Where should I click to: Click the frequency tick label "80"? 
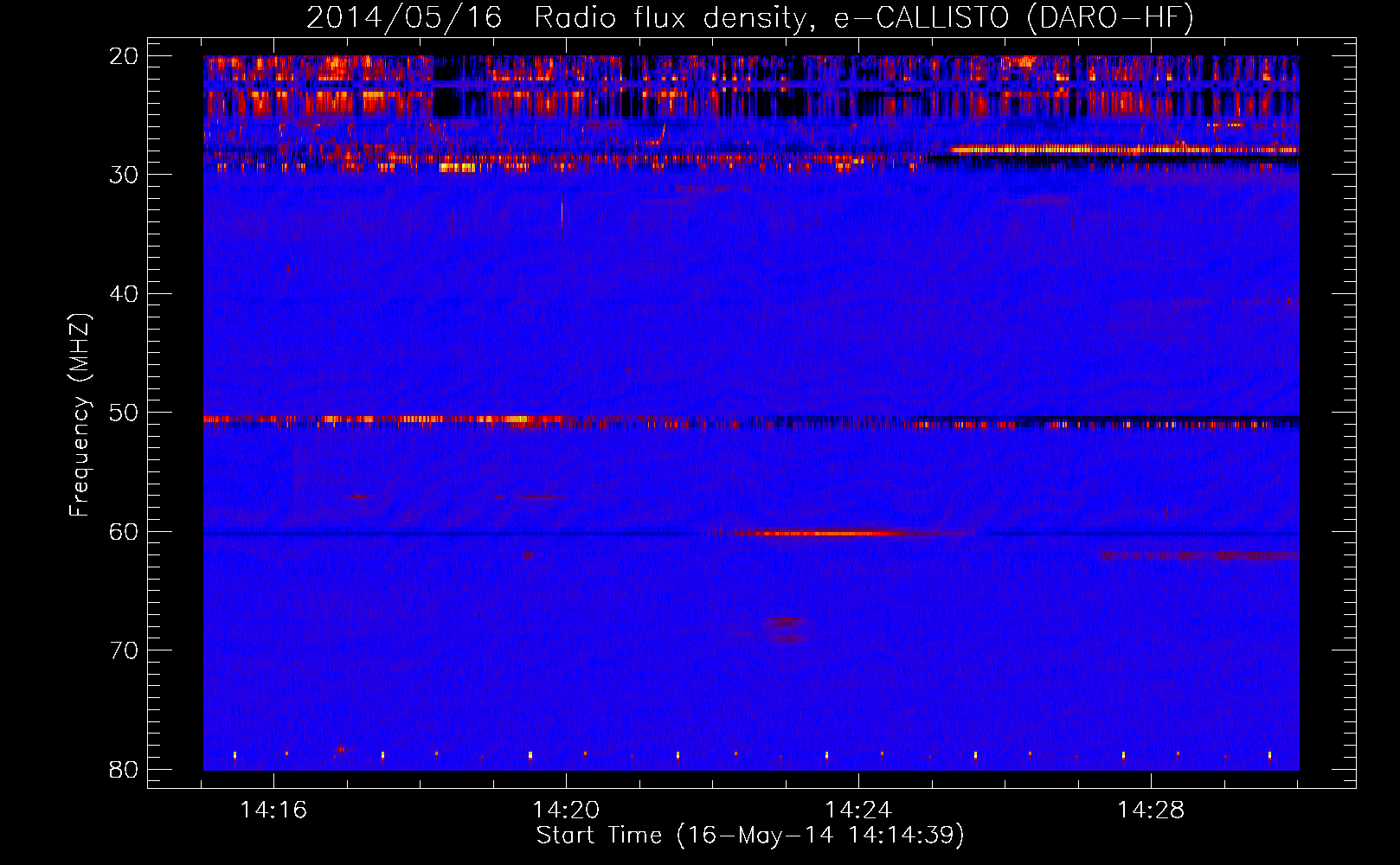click(124, 770)
